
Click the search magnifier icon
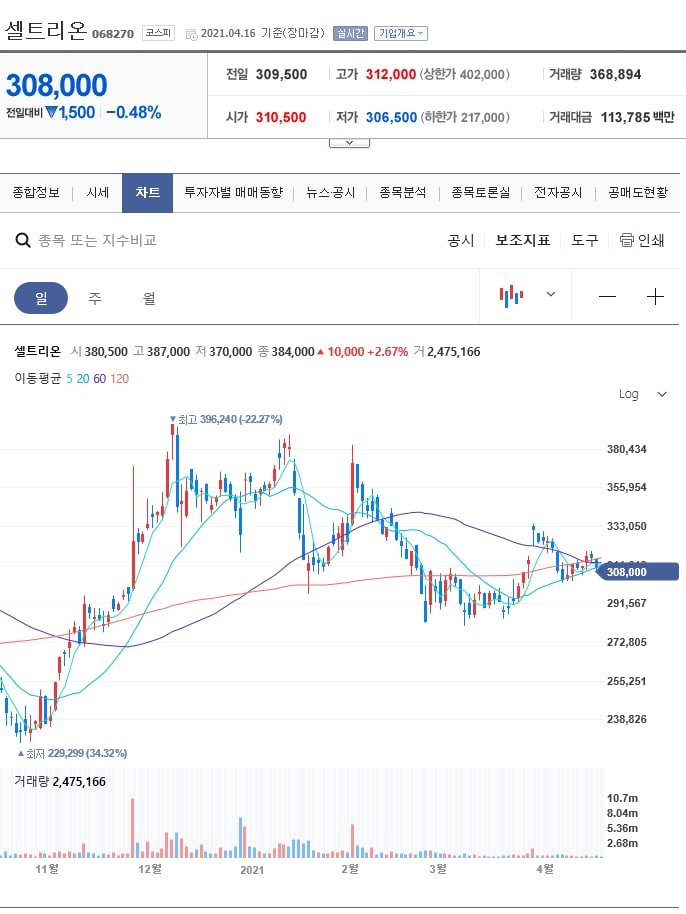tap(23, 240)
